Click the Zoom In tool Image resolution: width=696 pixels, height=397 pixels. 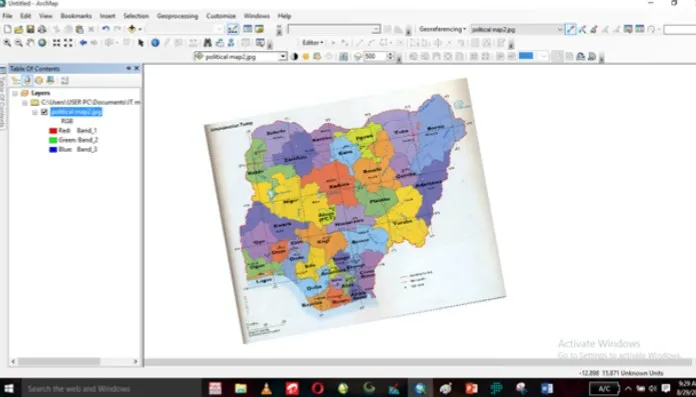[x=7, y=43]
